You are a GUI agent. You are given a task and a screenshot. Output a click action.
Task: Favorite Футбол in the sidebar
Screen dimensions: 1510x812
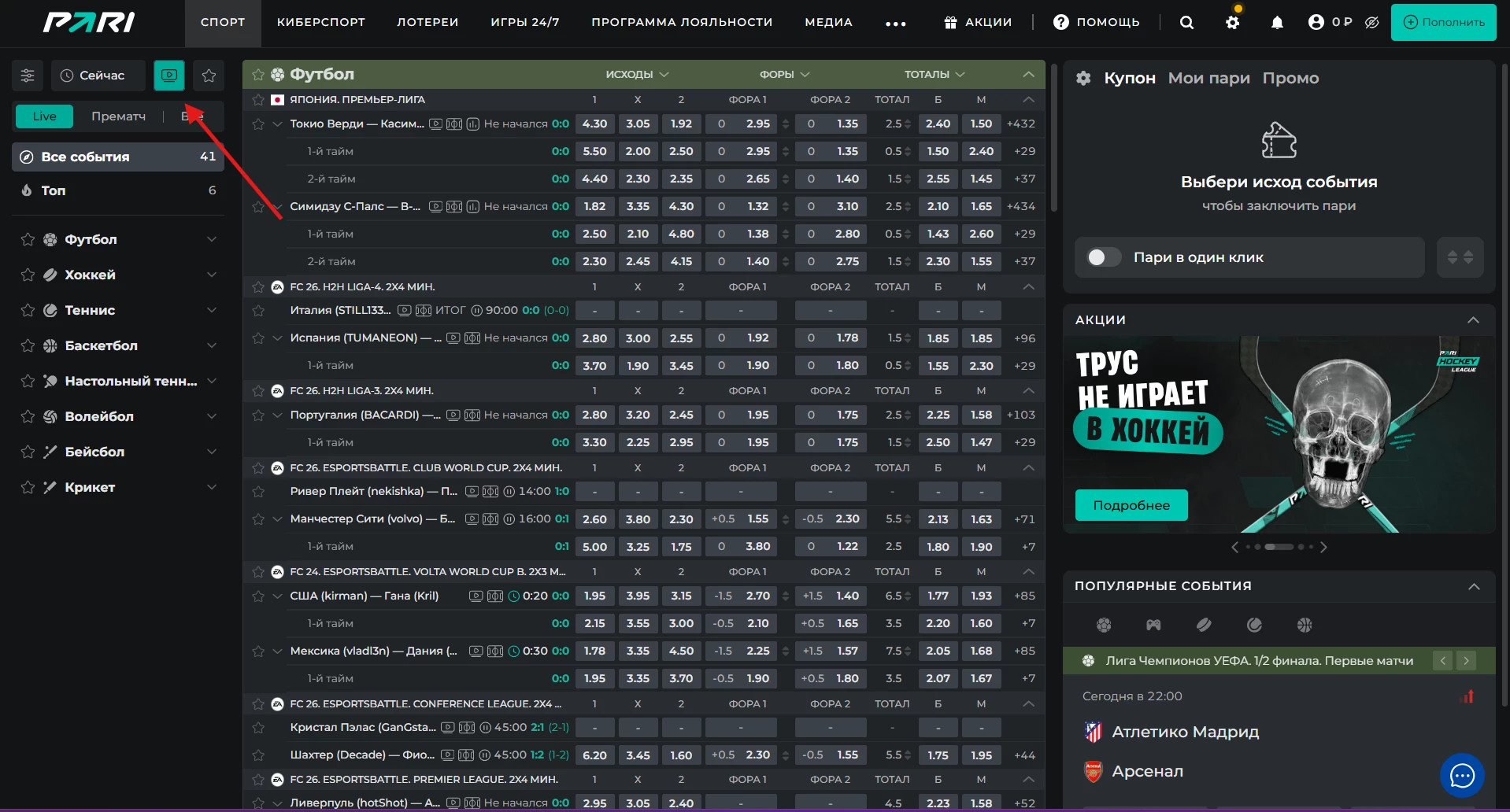28,239
